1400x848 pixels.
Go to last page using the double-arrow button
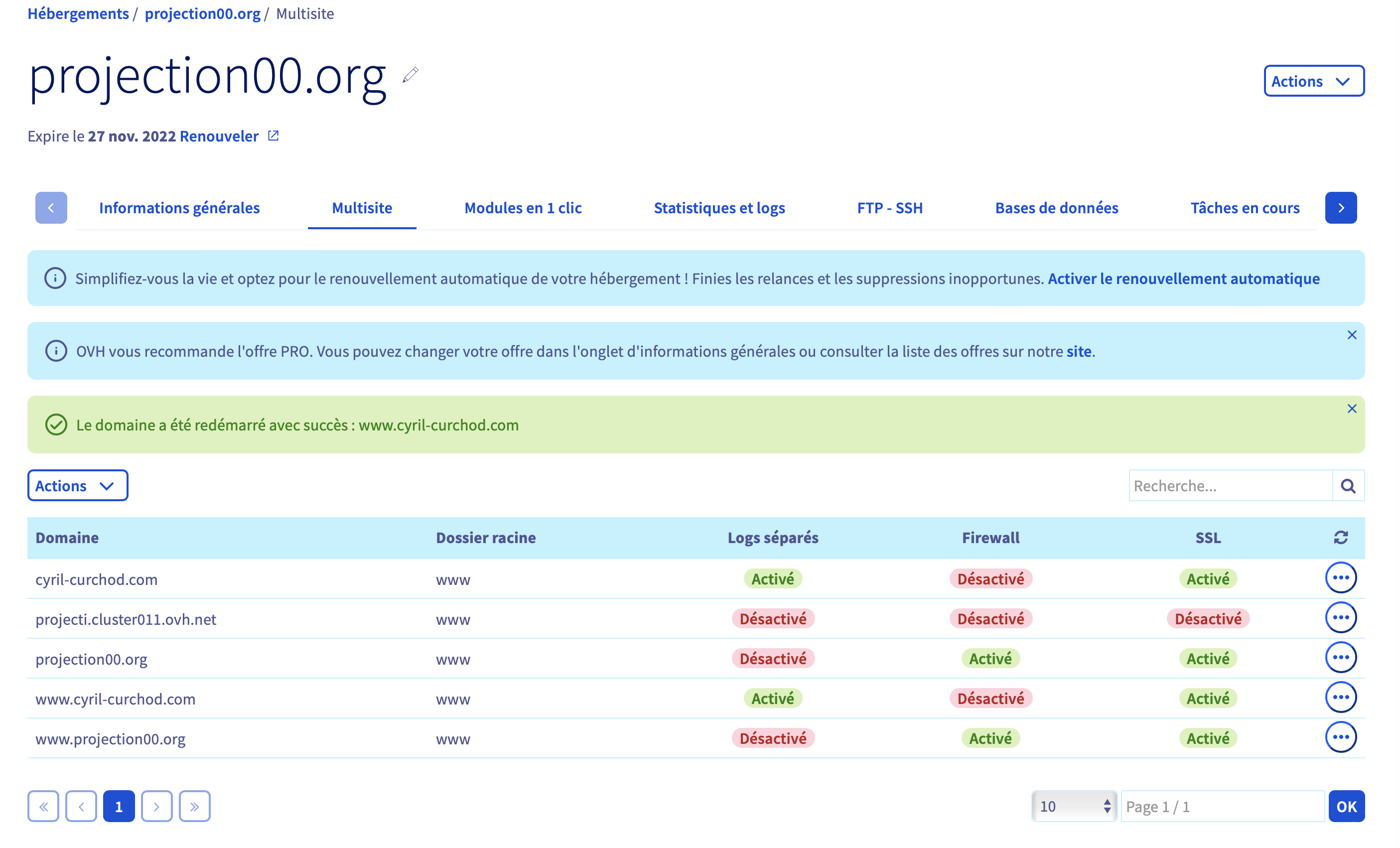194,807
